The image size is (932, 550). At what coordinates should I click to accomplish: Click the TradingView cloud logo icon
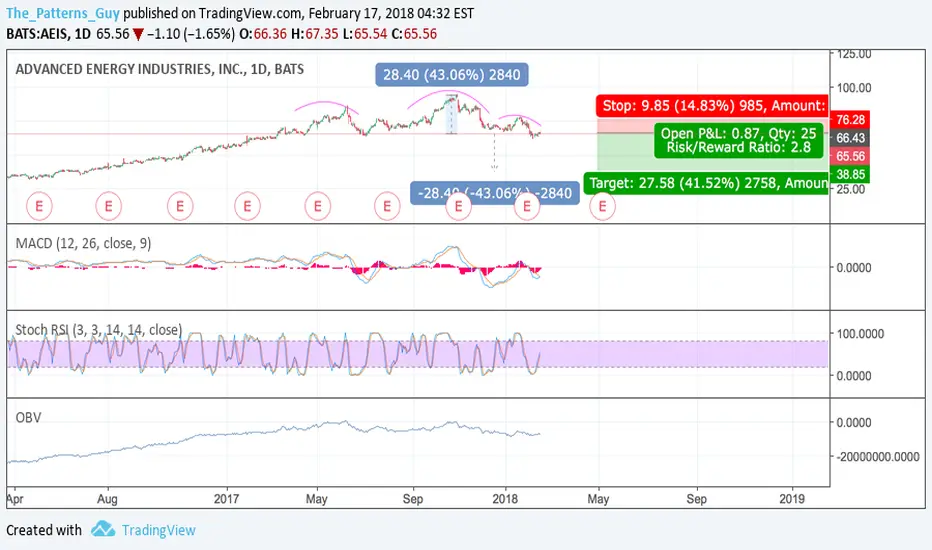(103, 529)
